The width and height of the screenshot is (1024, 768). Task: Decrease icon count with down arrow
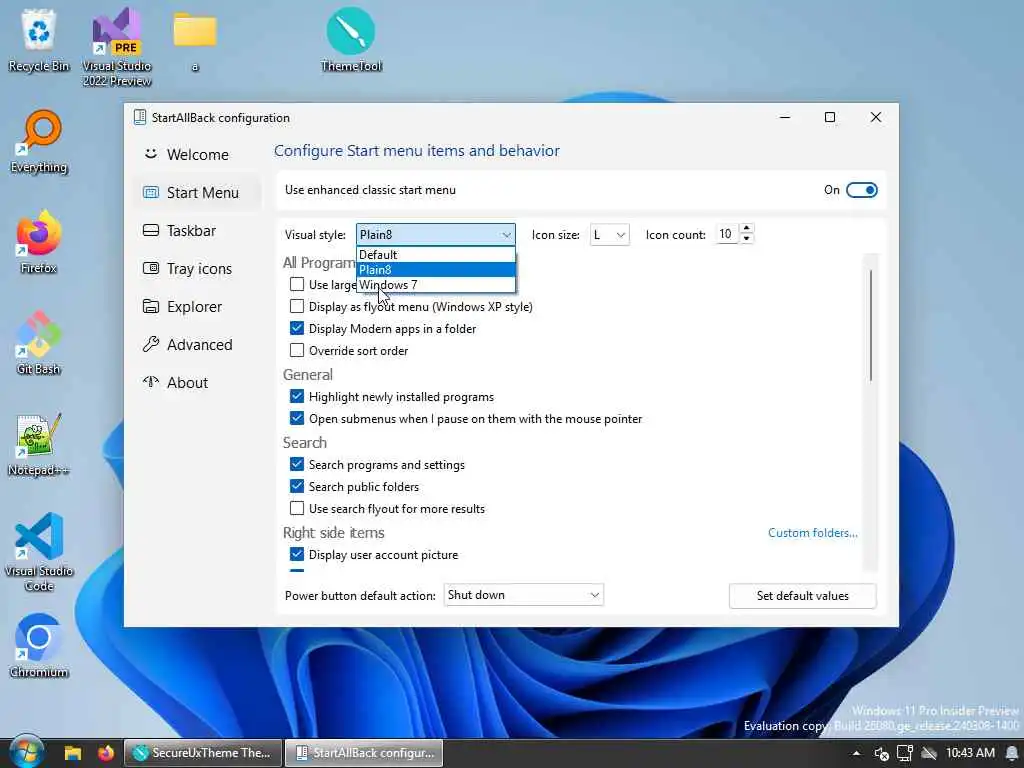coord(746,239)
